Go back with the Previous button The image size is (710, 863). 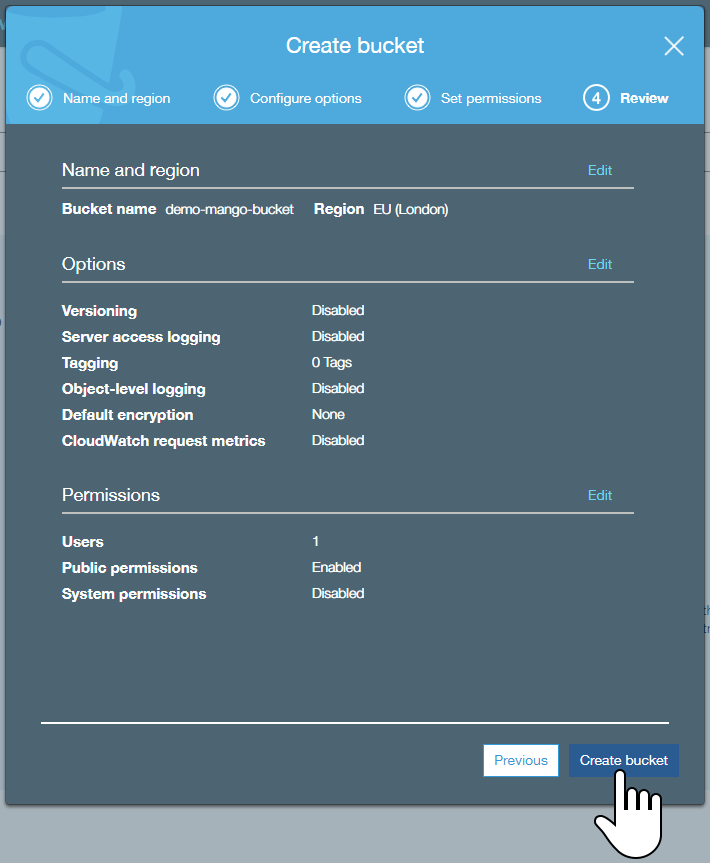pyautogui.click(x=521, y=760)
